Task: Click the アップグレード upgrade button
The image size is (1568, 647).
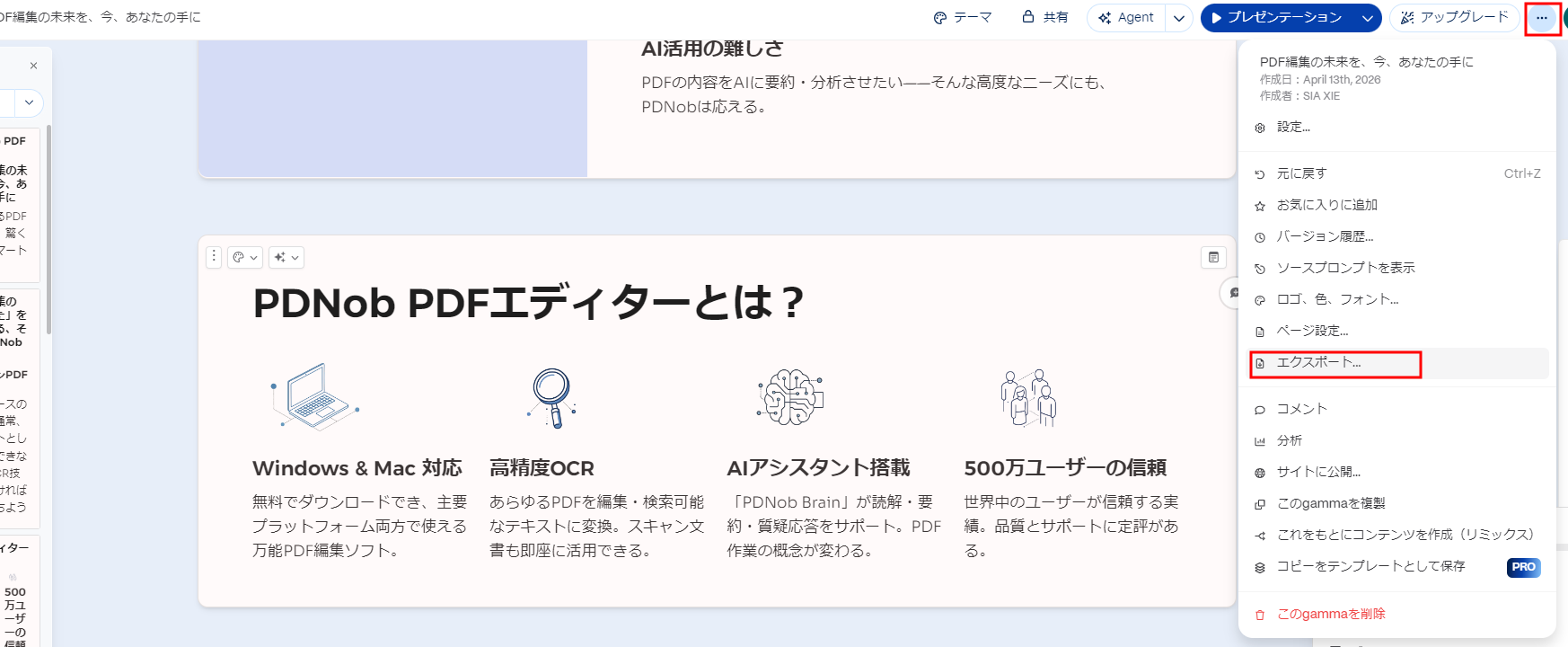Action: point(1454,18)
